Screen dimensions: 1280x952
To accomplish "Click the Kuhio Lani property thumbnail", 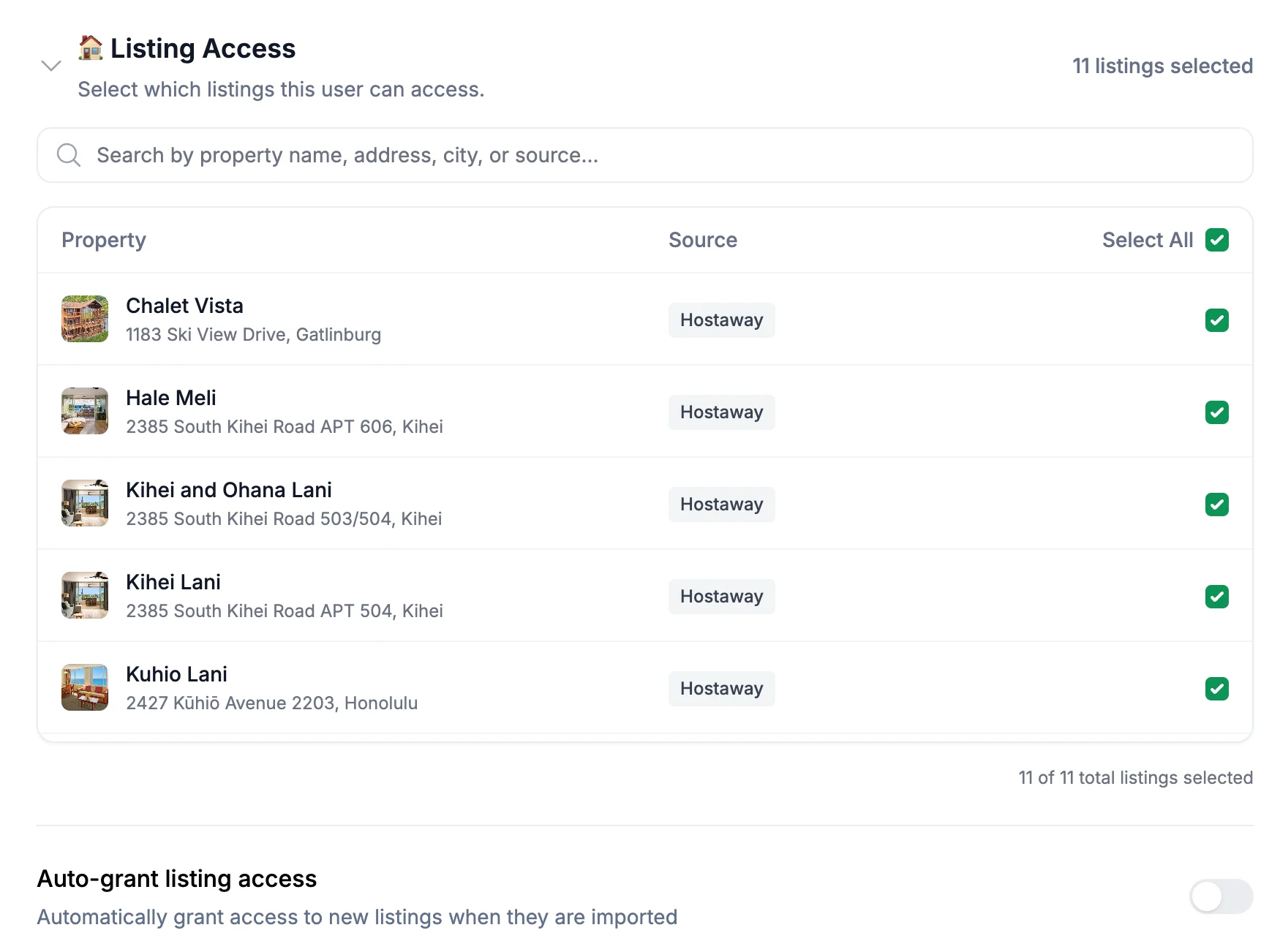I will coord(85,687).
